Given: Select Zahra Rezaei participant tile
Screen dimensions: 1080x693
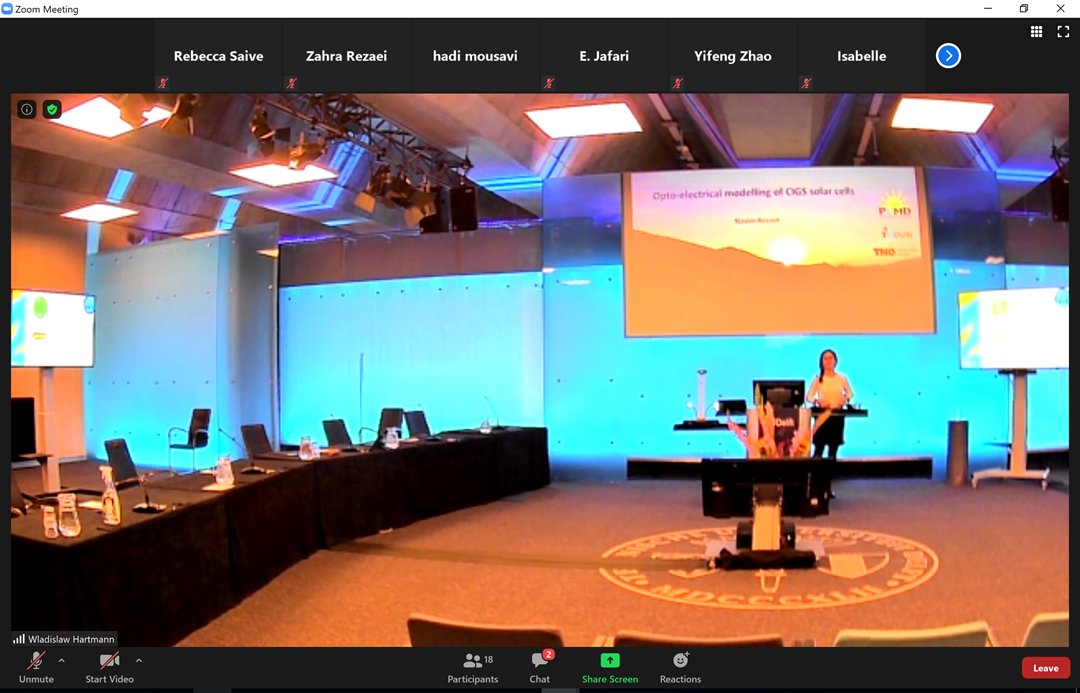Looking at the screenshot, I should tap(346, 56).
